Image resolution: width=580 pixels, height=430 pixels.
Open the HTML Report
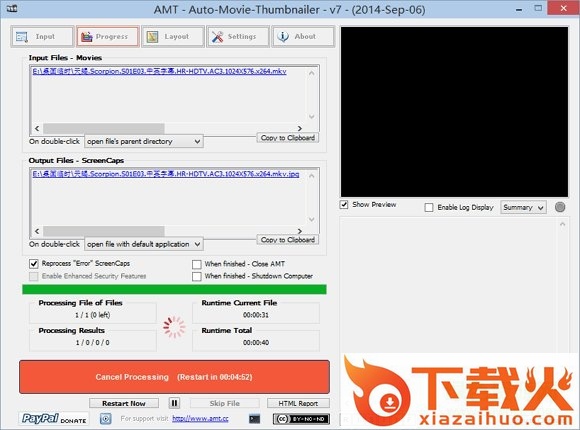tap(298, 403)
